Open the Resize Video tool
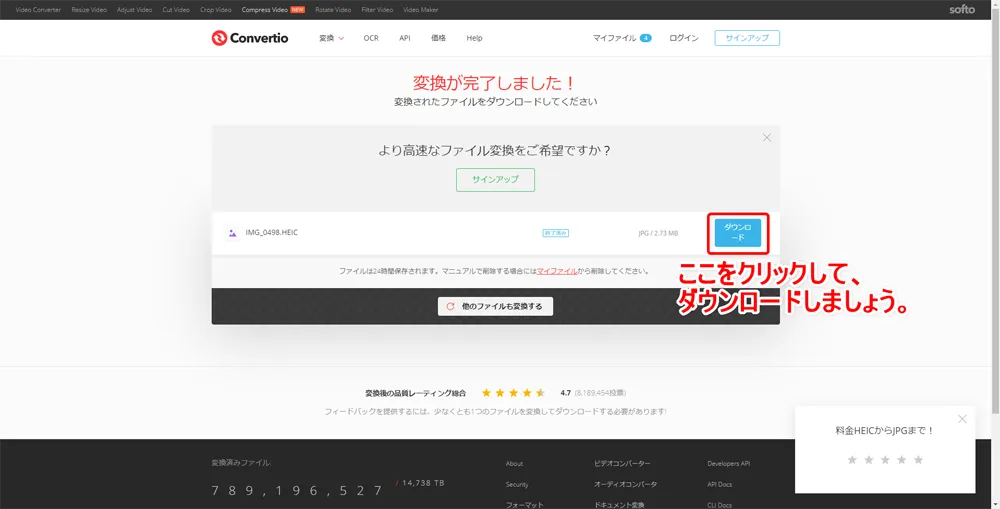1000x509 pixels. click(x=89, y=10)
